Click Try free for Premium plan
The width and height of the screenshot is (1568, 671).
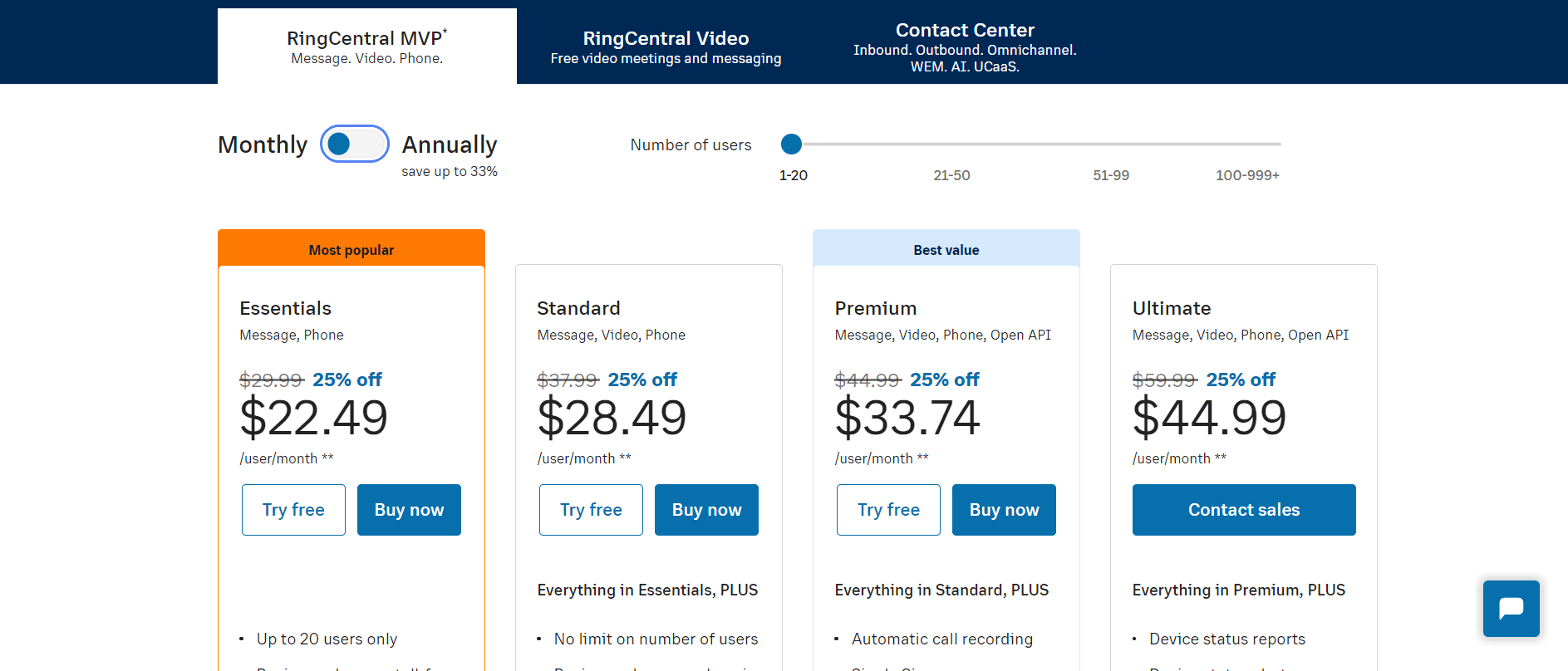(888, 510)
